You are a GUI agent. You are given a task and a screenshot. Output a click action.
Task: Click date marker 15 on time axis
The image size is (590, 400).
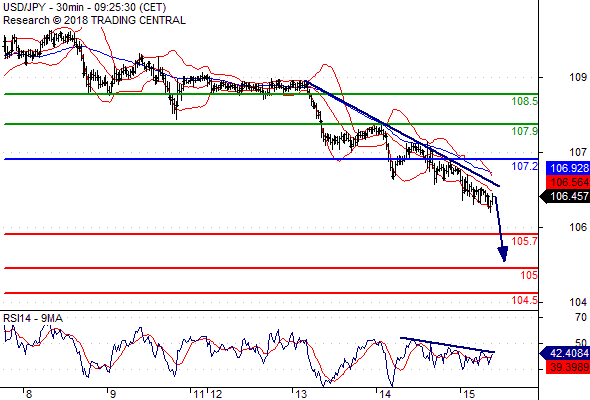tap(469, 394)
